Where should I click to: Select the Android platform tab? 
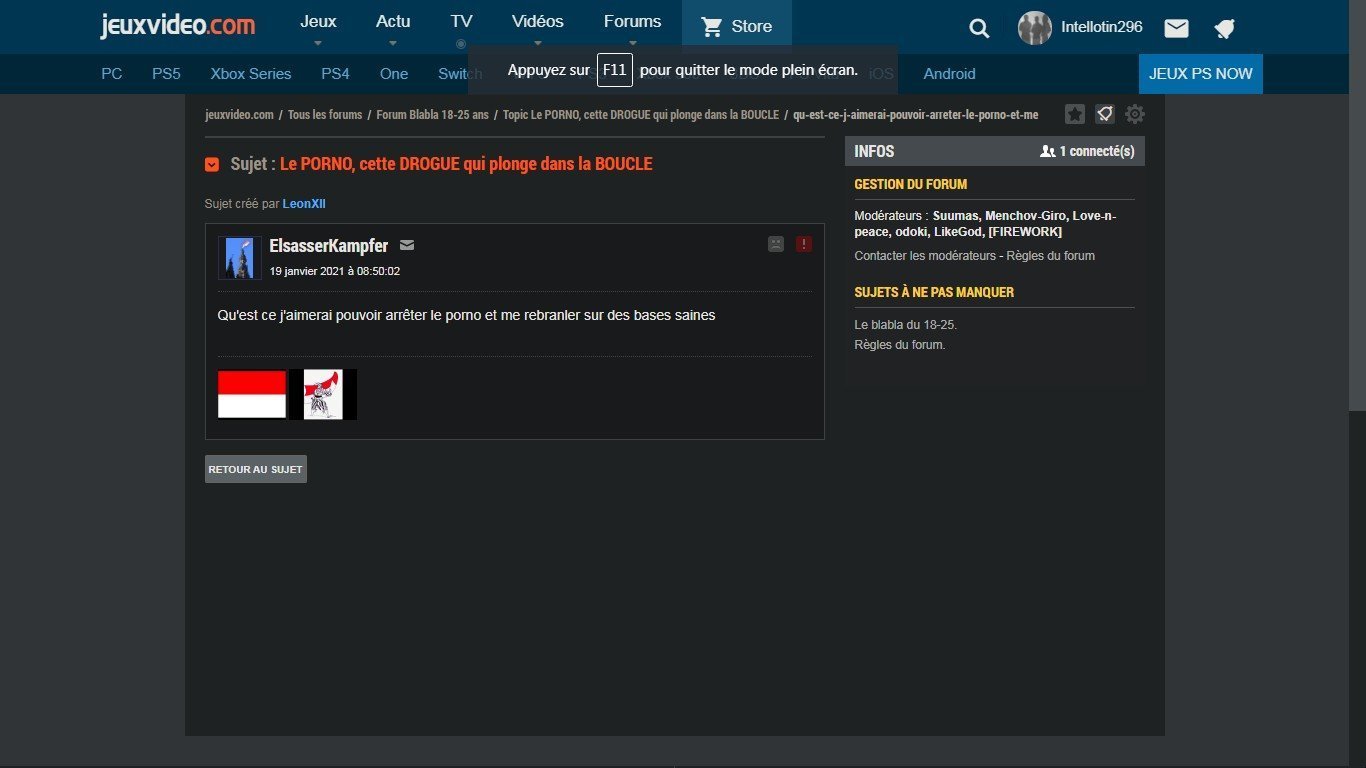pos(949,74)
